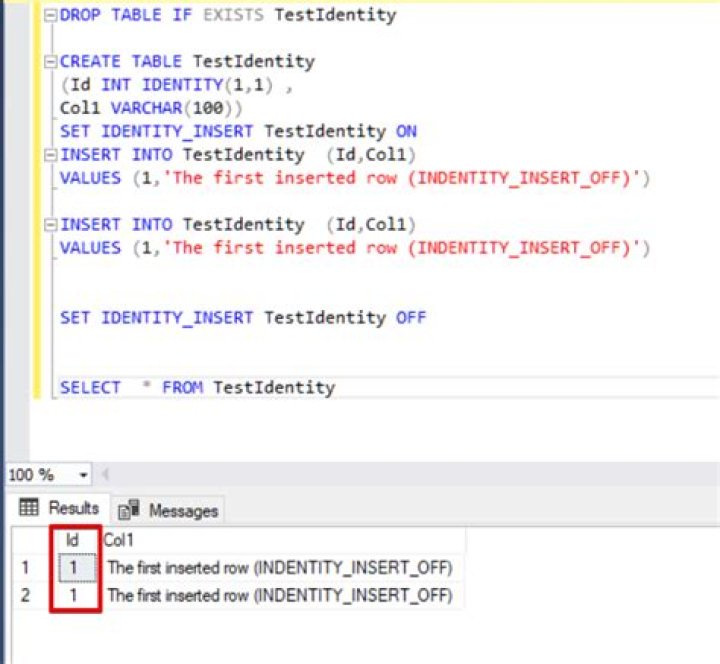Click the Results grid icon
The width and height of the screenshot is (720, 664).
29,509
